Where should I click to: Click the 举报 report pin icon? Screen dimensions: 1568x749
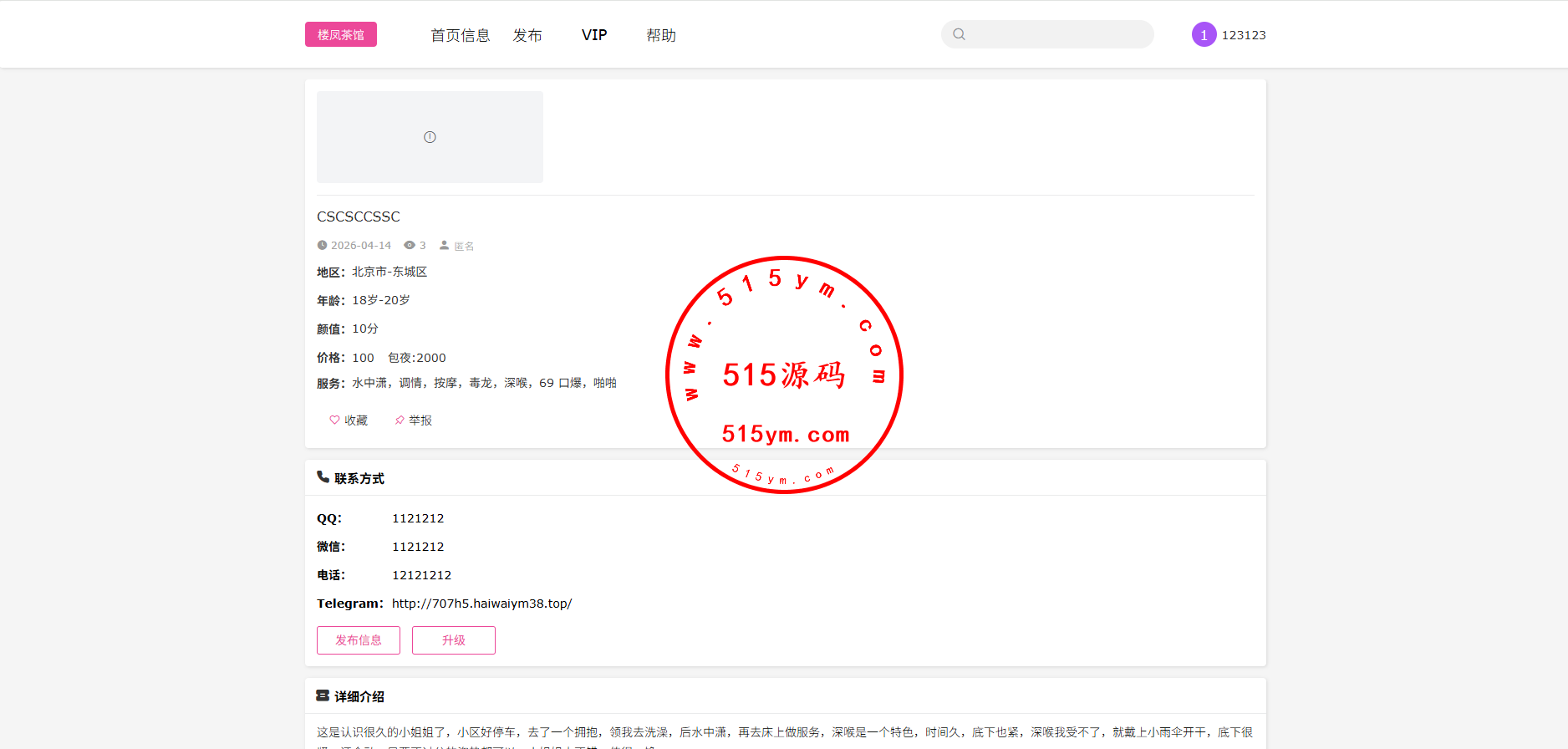pyautogui.click(x=400, y=420)
